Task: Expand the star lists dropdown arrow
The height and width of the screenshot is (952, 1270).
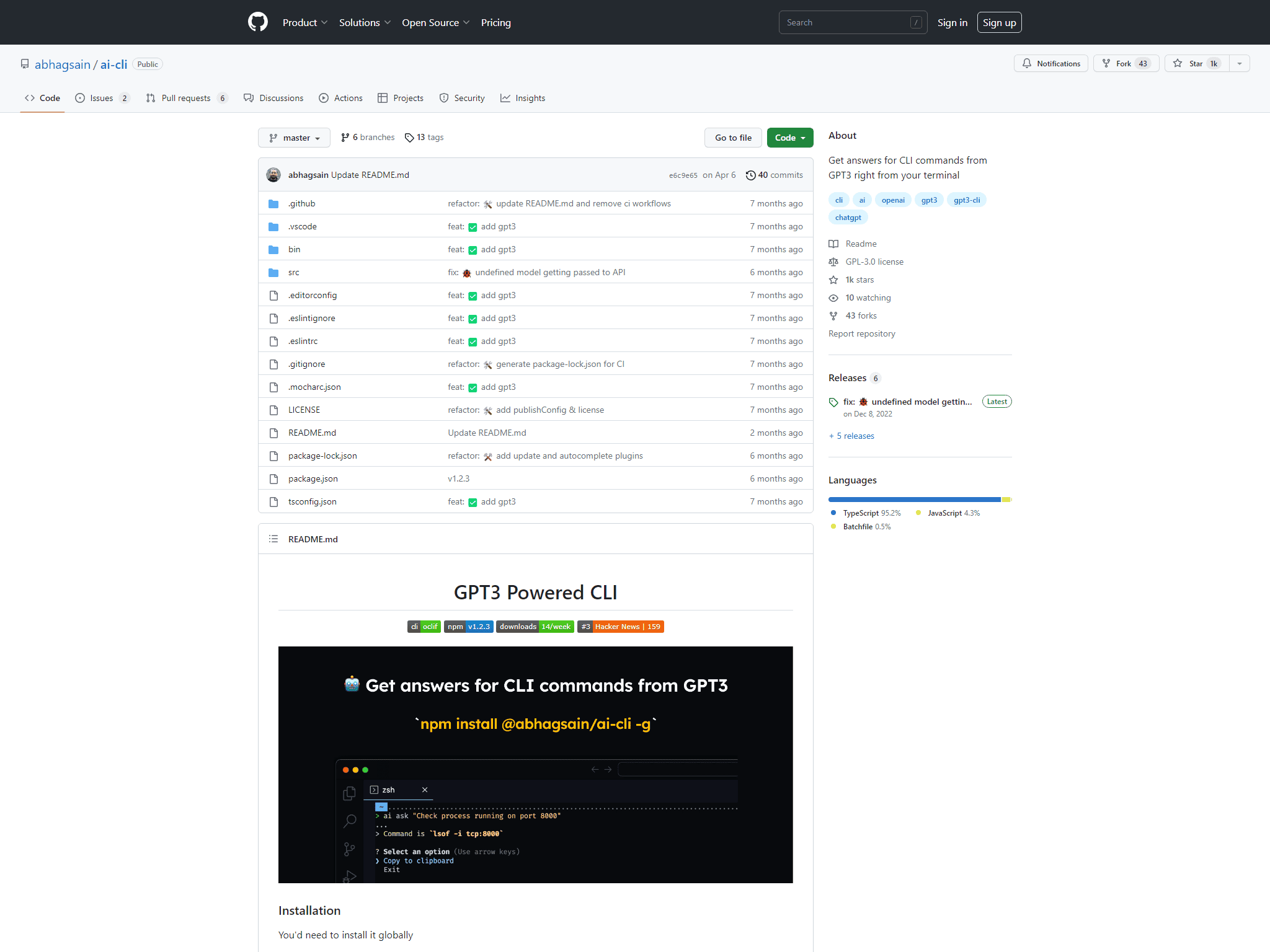Action: click(1240, 63)
